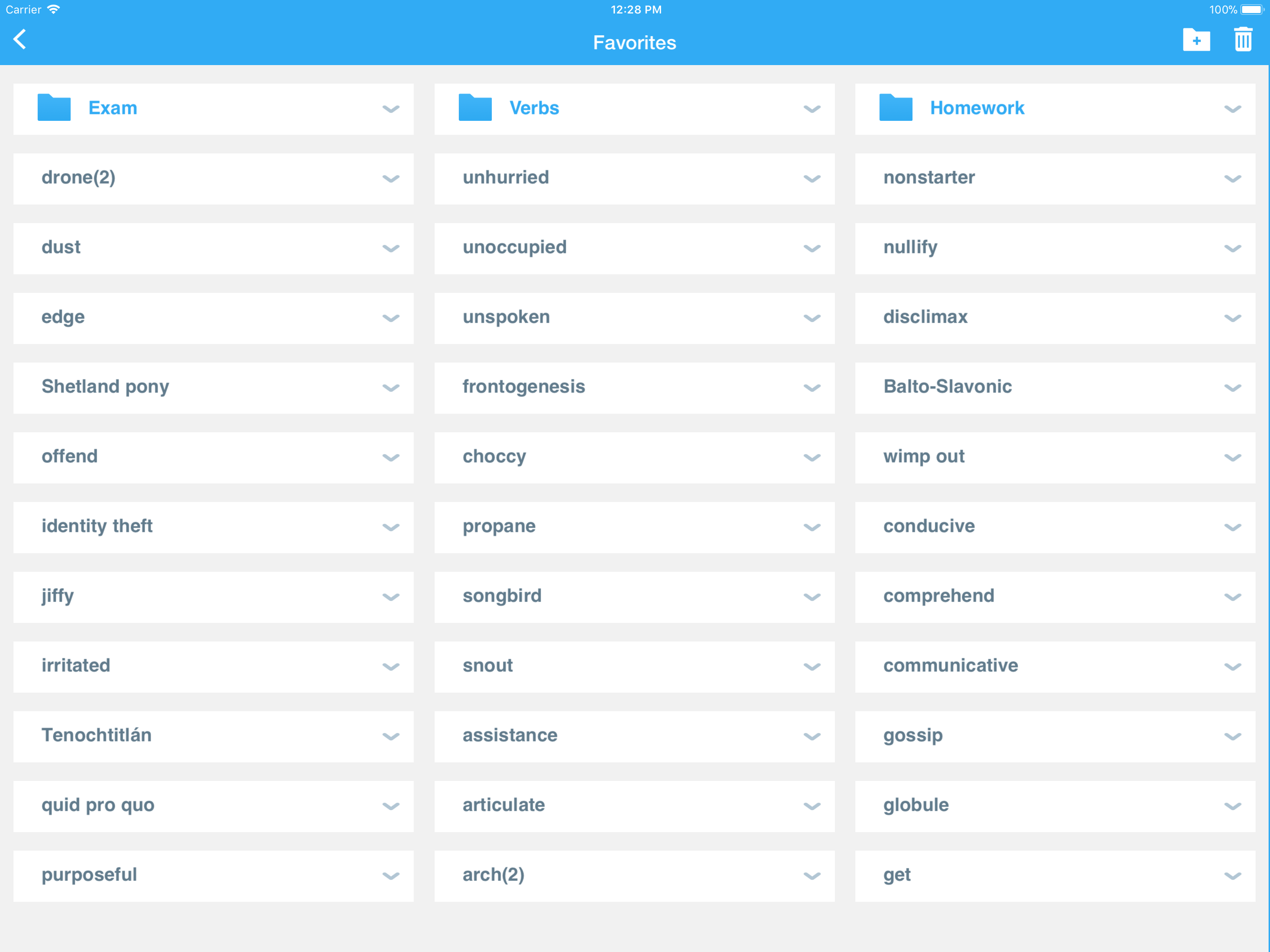Viewport: 1270px width, 952px height.
Task: Open the word 'Shetland pony'
Action: (106, 386)
